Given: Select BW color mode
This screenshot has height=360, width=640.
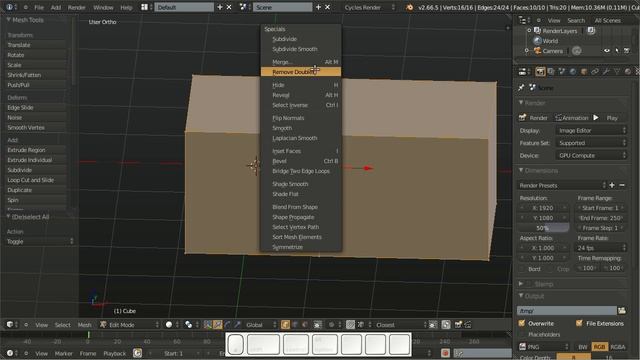Looking at the screenshot, I should click(x=582, y=347).
